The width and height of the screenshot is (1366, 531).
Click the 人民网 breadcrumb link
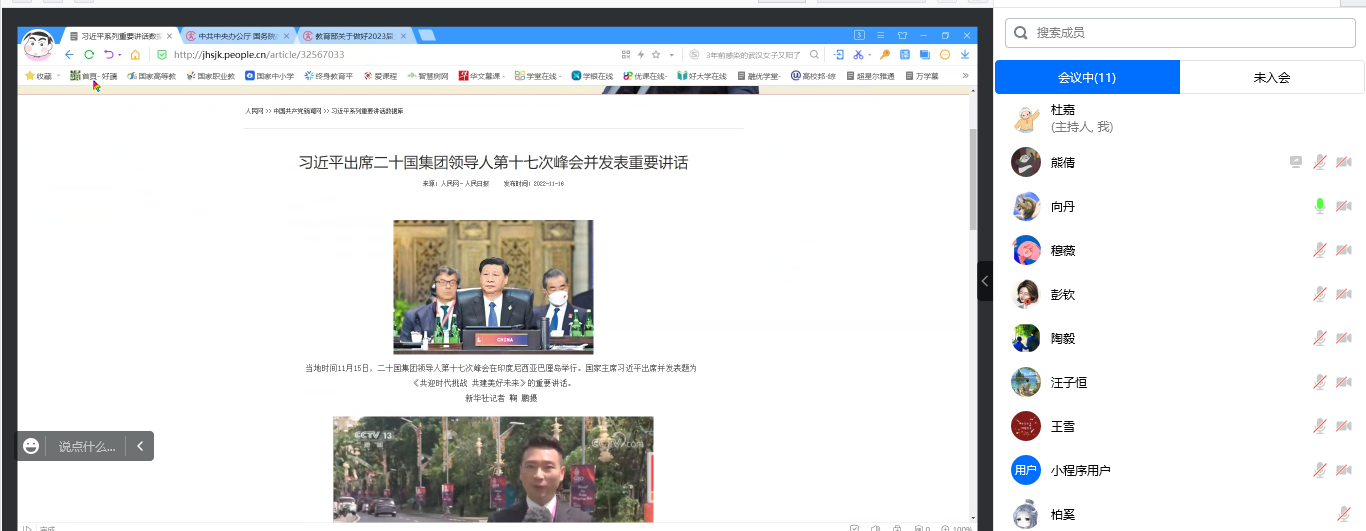click(254, 111)
